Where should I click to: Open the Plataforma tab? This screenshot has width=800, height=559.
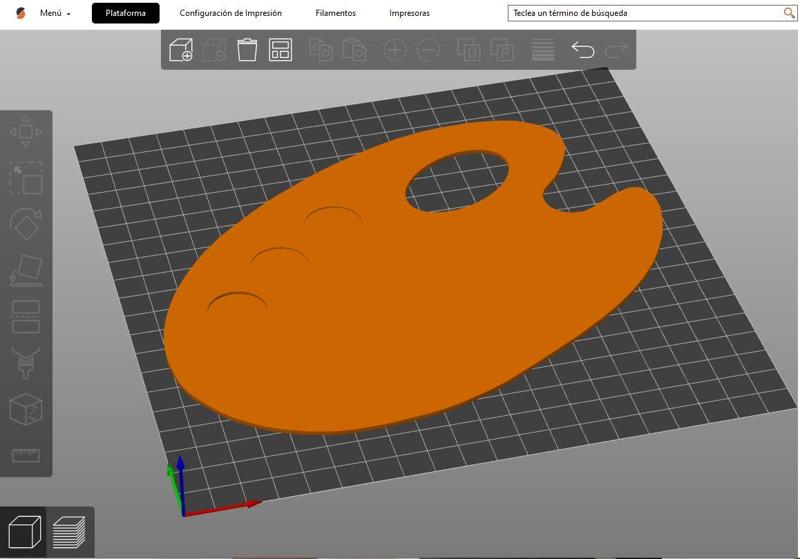click(x=126, y=13)
